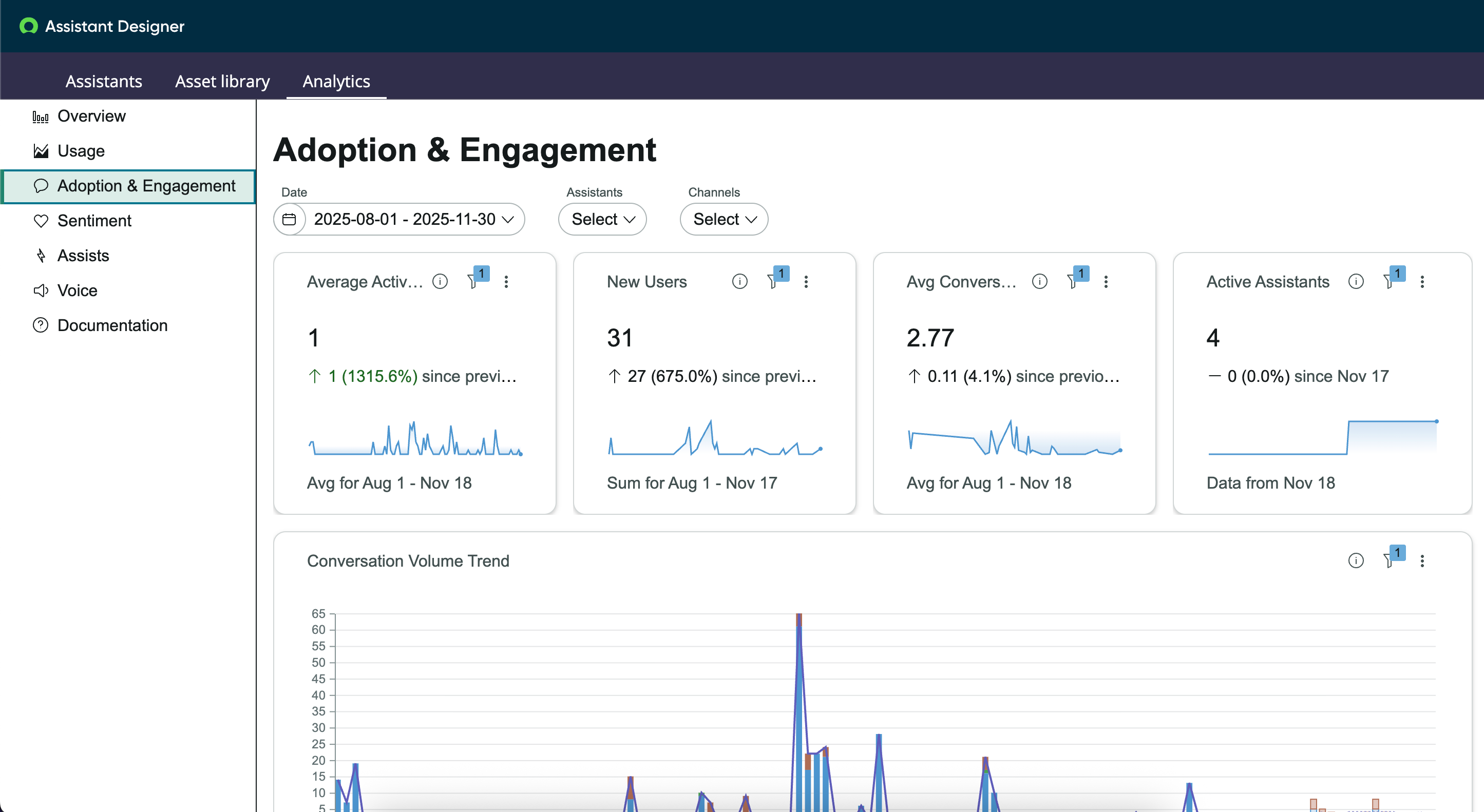The image size is (1484, 812).
Task: Click the New Users sparkline chart
Action: [x=715, y=438]
